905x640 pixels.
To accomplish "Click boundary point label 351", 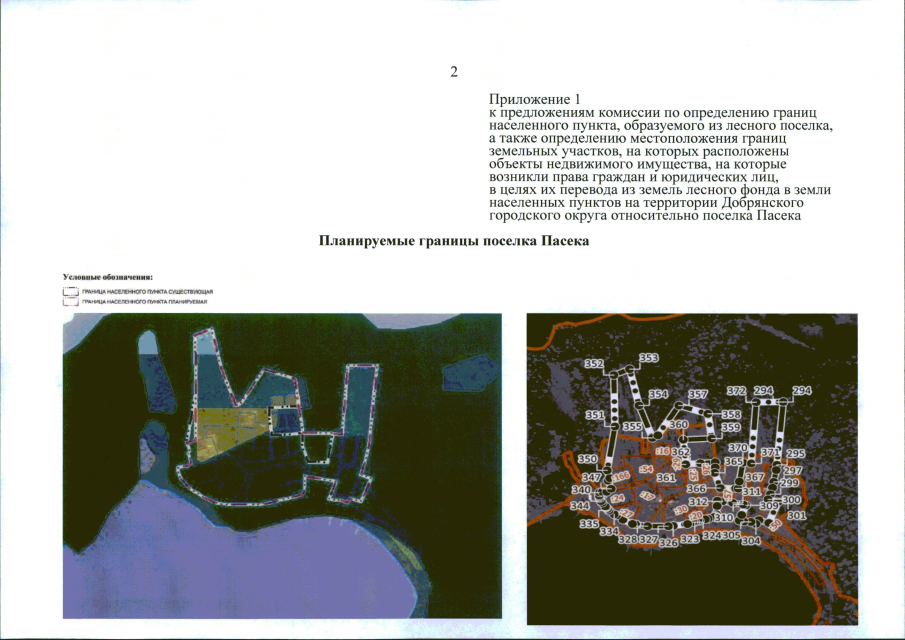I will pyautogui.click(x=595, y=415).
